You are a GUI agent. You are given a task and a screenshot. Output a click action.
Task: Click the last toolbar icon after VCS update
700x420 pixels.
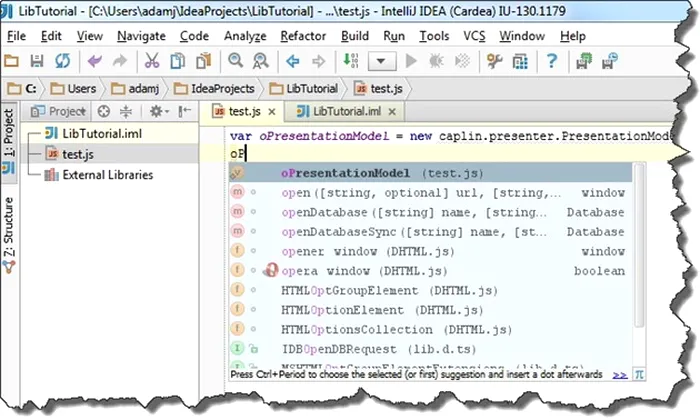pyautogui.click(x=610, y=61)
